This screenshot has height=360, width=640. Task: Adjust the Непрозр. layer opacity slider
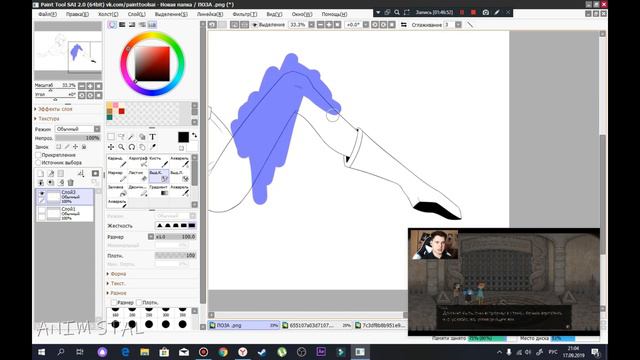tap(78, 138)
